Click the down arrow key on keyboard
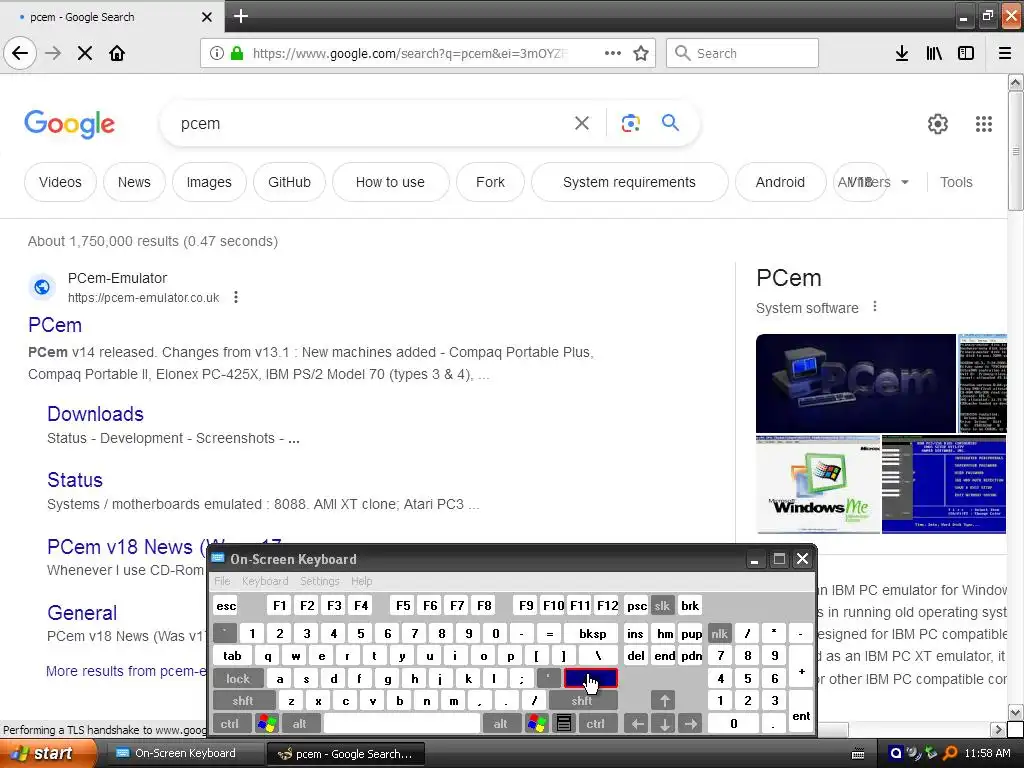This screenshot has width=1024, height=768. [664, 724]
